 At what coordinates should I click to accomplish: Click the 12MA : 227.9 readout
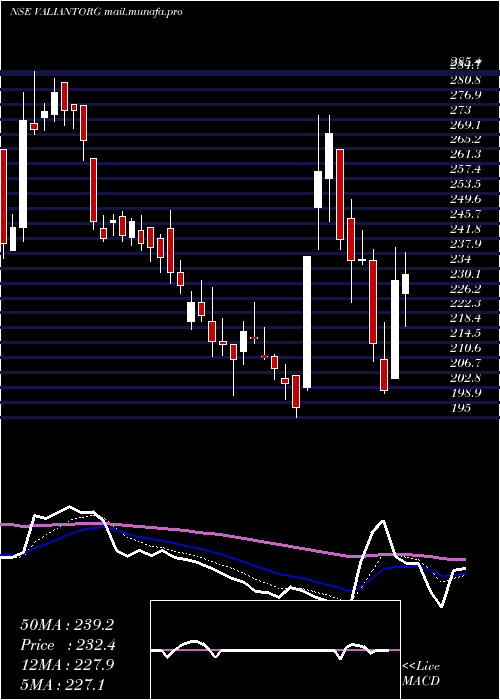[x=67, y=665]
